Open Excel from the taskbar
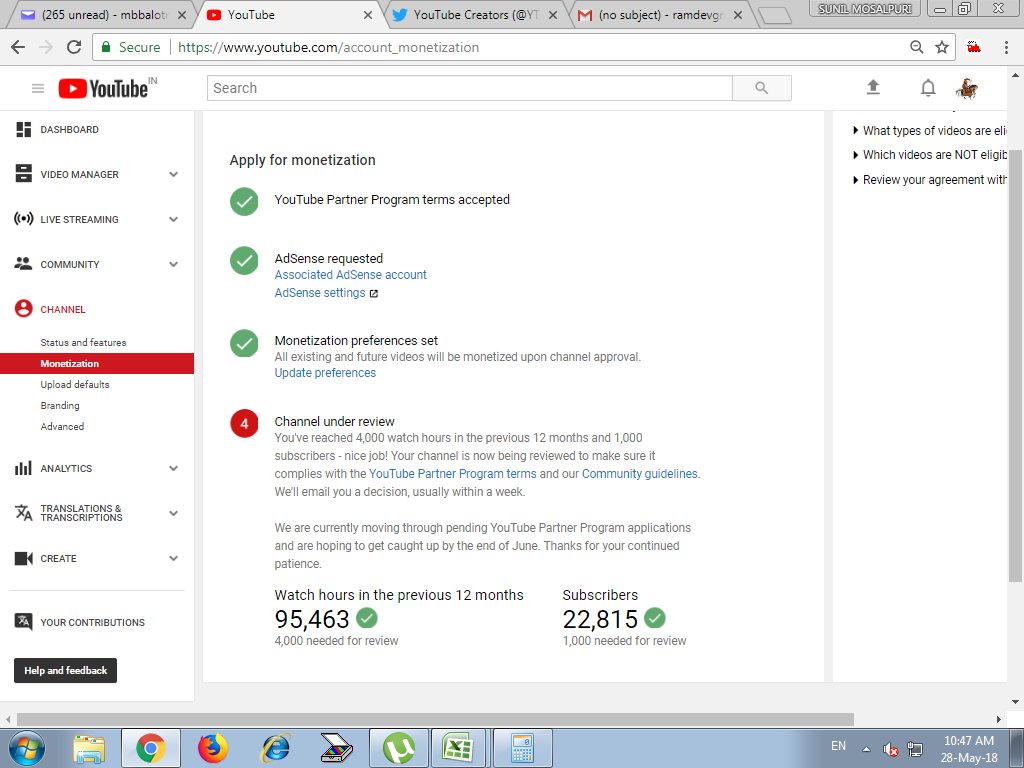1024x768 pixels. coord(457,748)
